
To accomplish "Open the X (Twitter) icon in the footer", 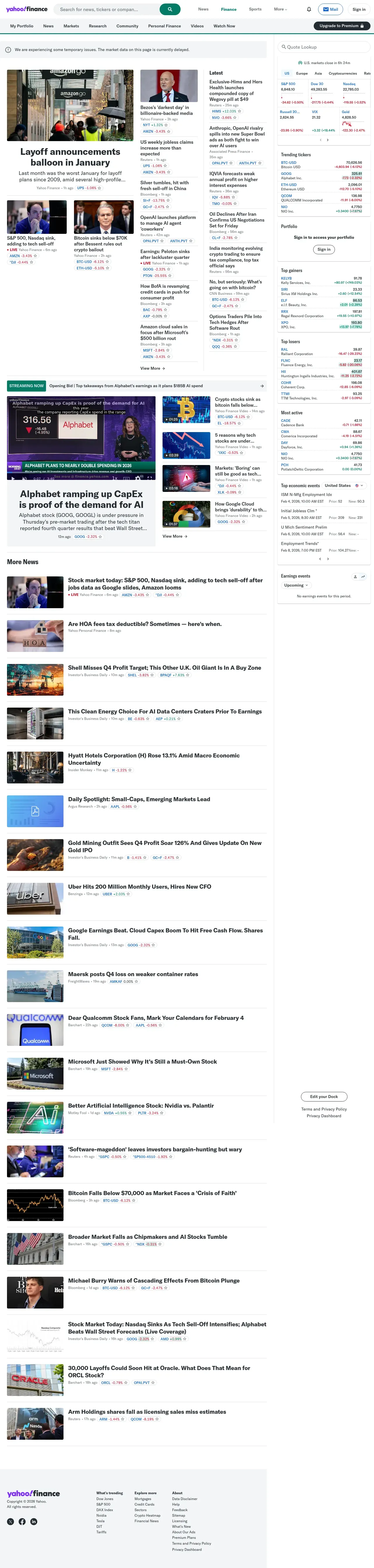I will (10, 1521).
